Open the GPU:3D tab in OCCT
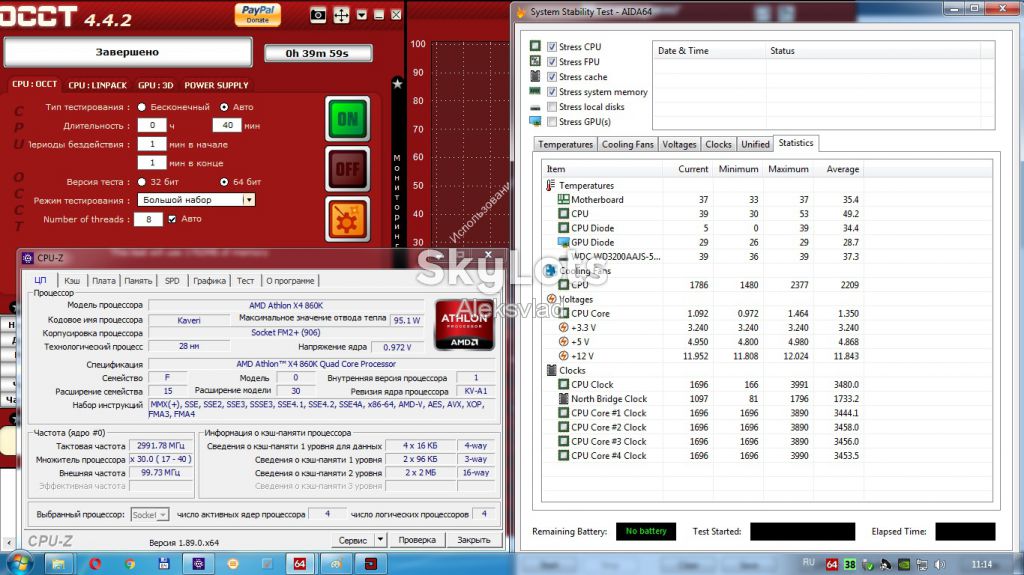1024x575 pixels. (x=155, y=85)
